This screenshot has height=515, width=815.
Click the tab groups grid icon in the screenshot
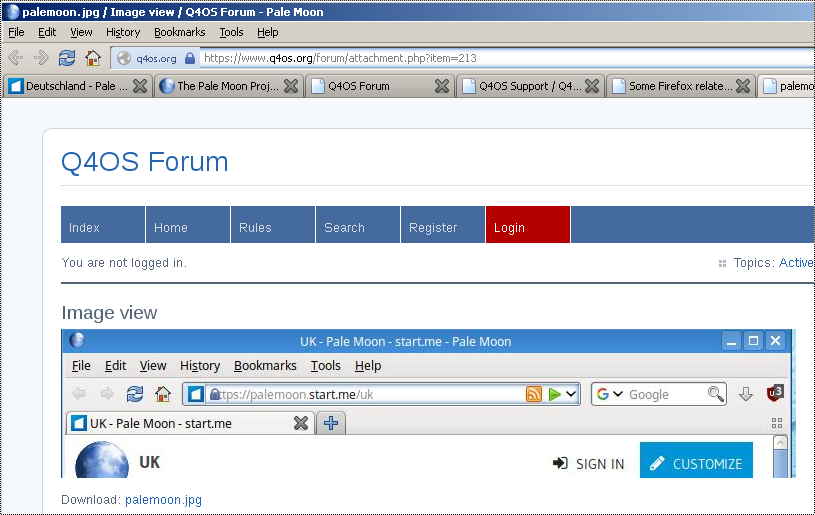click(x=777, y=423)
